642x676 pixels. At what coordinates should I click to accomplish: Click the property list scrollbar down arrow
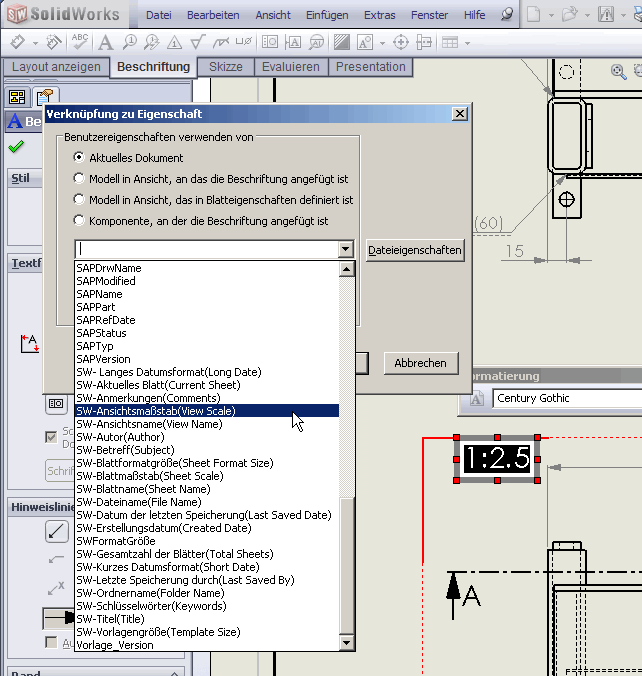click(x=347, y=640)
